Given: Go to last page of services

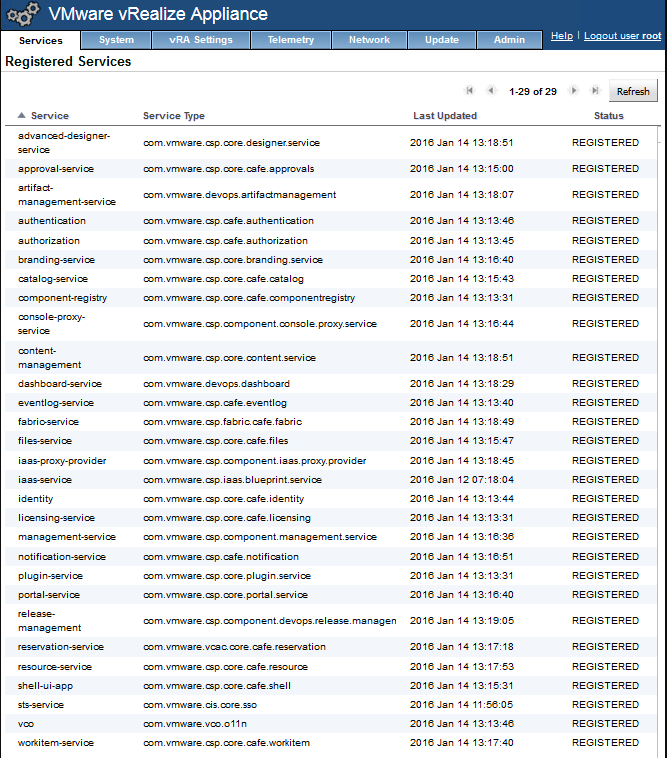Looking at the screenshot, I should coord(595,90).
